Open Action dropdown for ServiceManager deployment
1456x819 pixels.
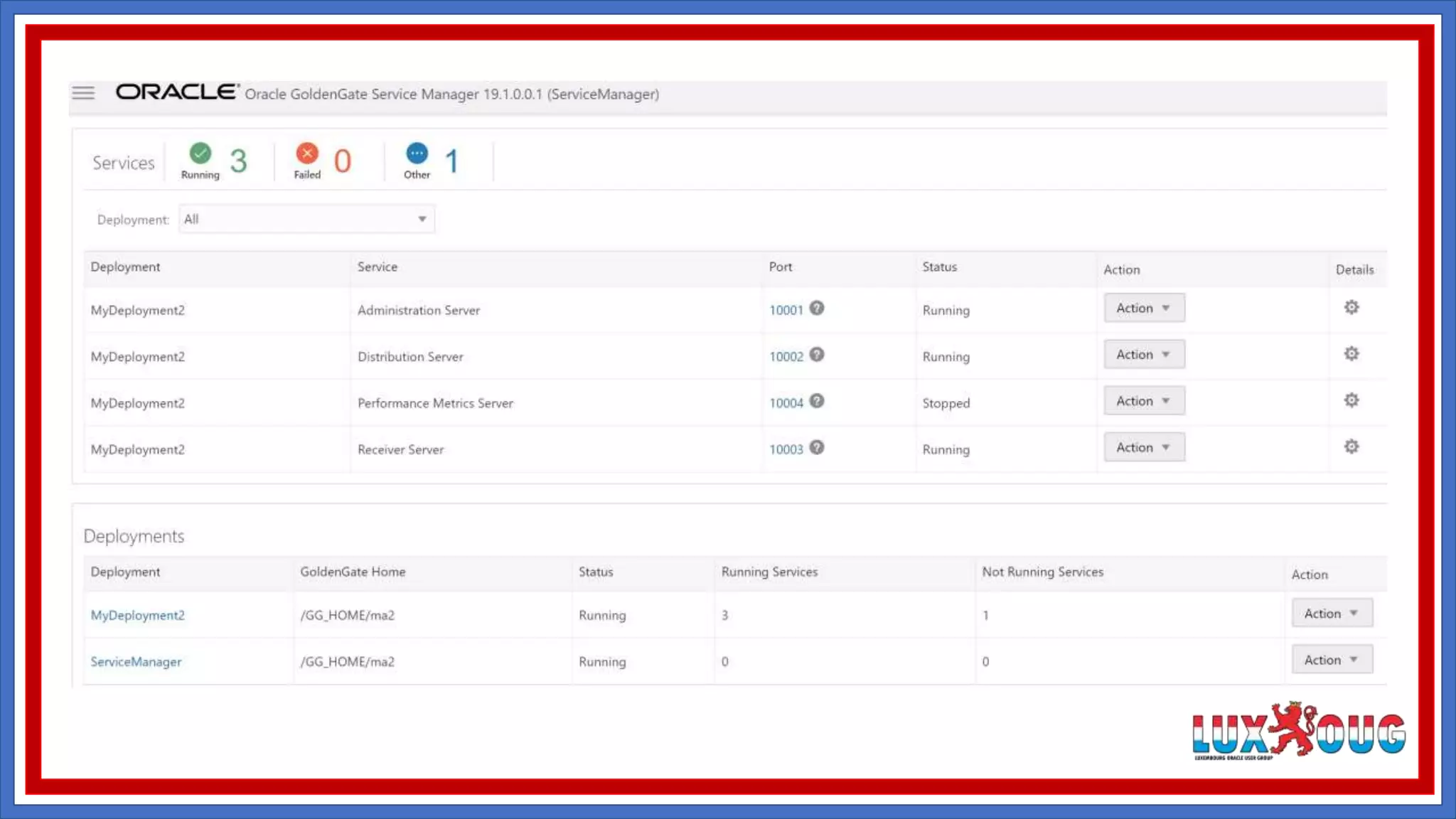1331,660
